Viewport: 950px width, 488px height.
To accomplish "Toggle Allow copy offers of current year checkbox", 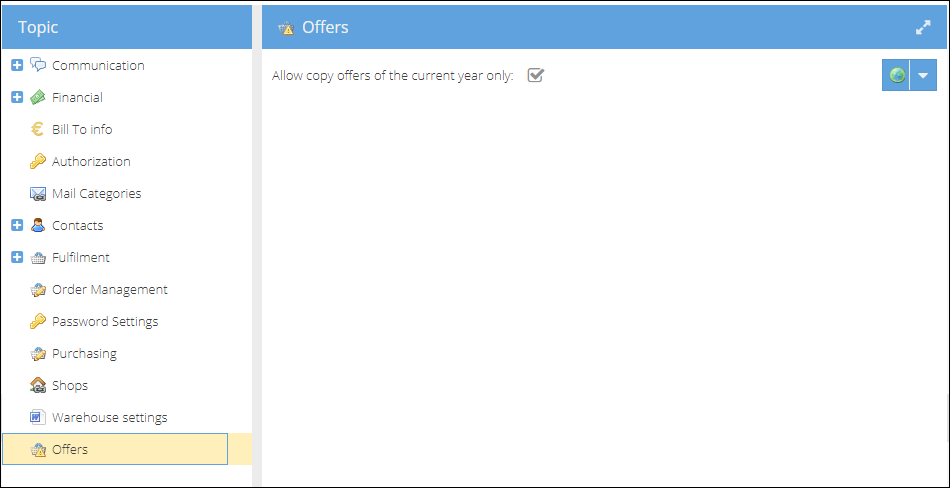I will [x=536, y=75].
